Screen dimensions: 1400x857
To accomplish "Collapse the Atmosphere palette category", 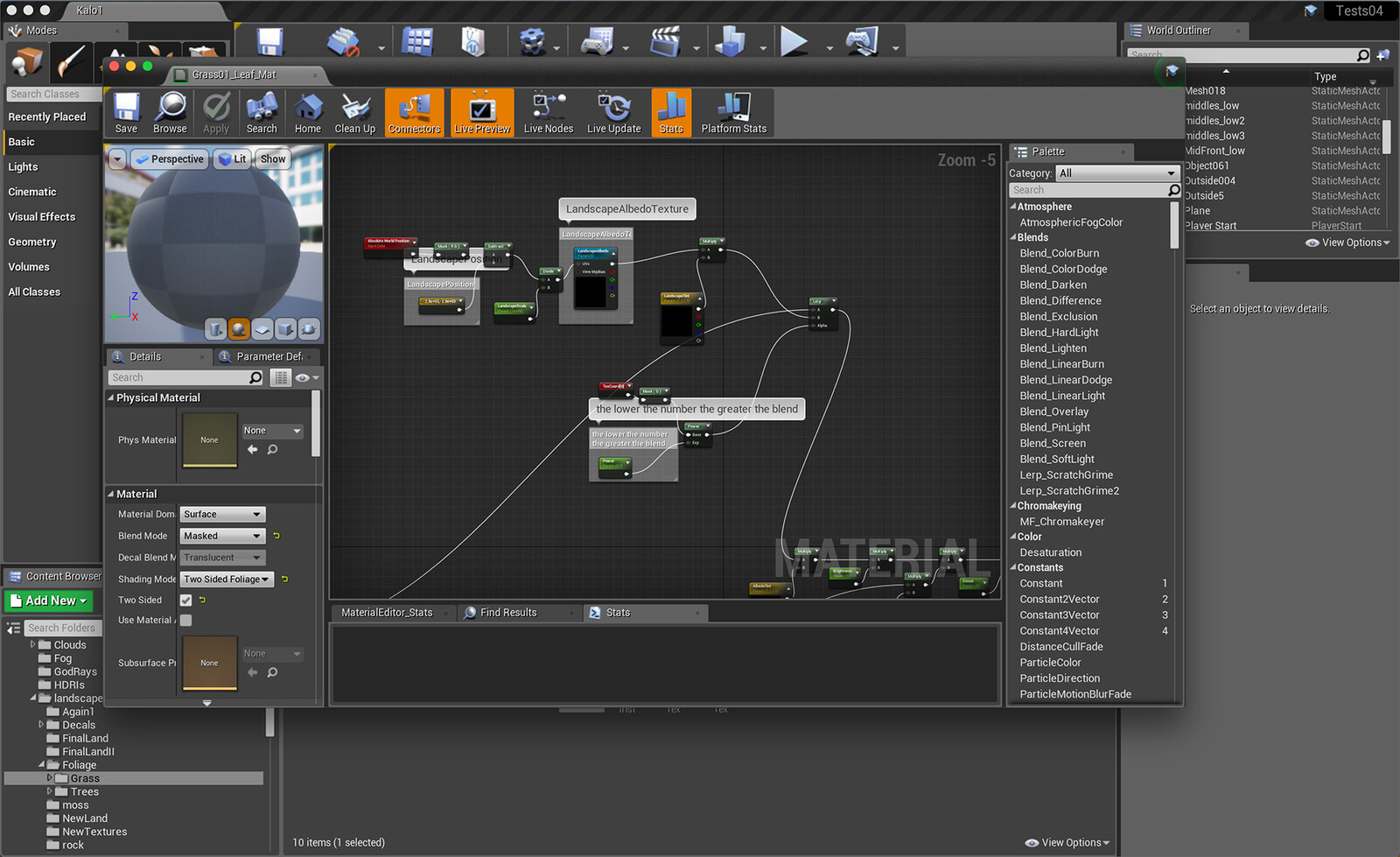I will pos(1013,207).
